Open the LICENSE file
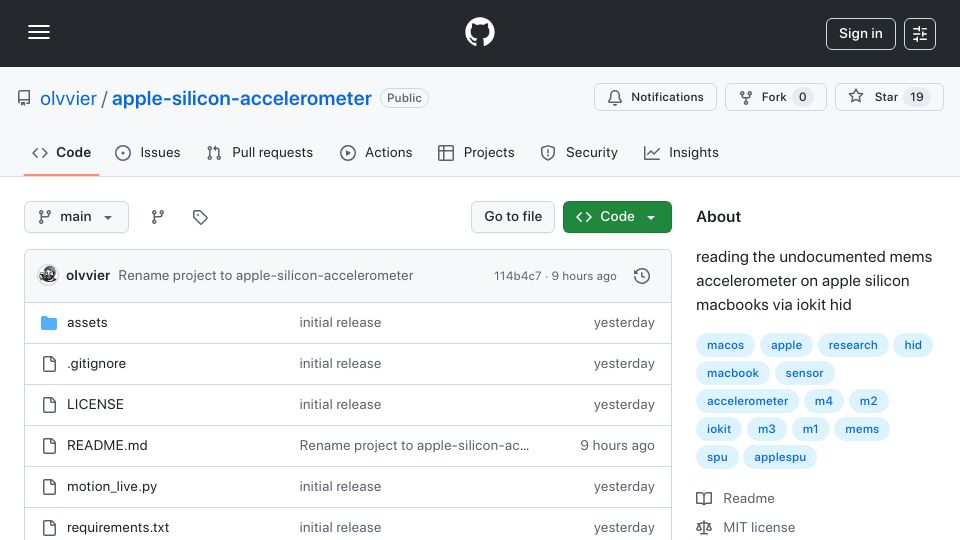The height and width of the screenshot is (540, 960). (x=95, y=405)
